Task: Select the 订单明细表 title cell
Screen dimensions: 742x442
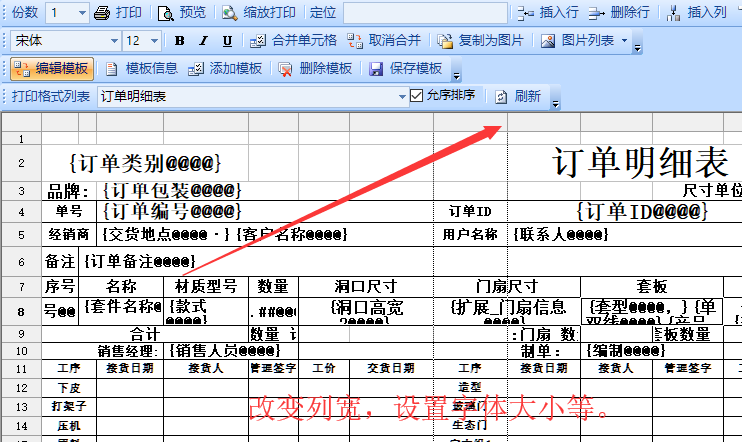Action: point(640,160)
